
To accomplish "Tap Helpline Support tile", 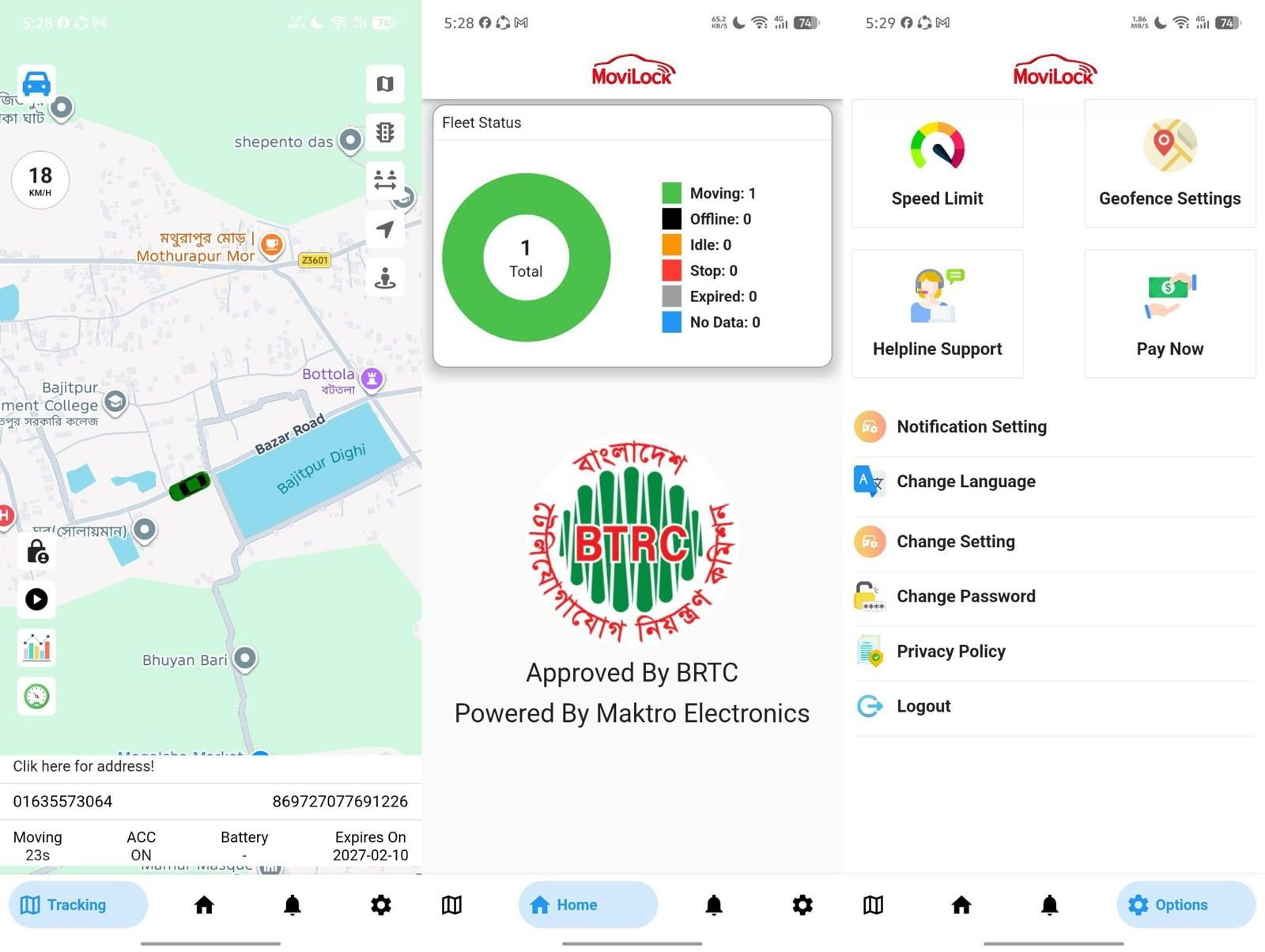I will click(x=937, y=314).
